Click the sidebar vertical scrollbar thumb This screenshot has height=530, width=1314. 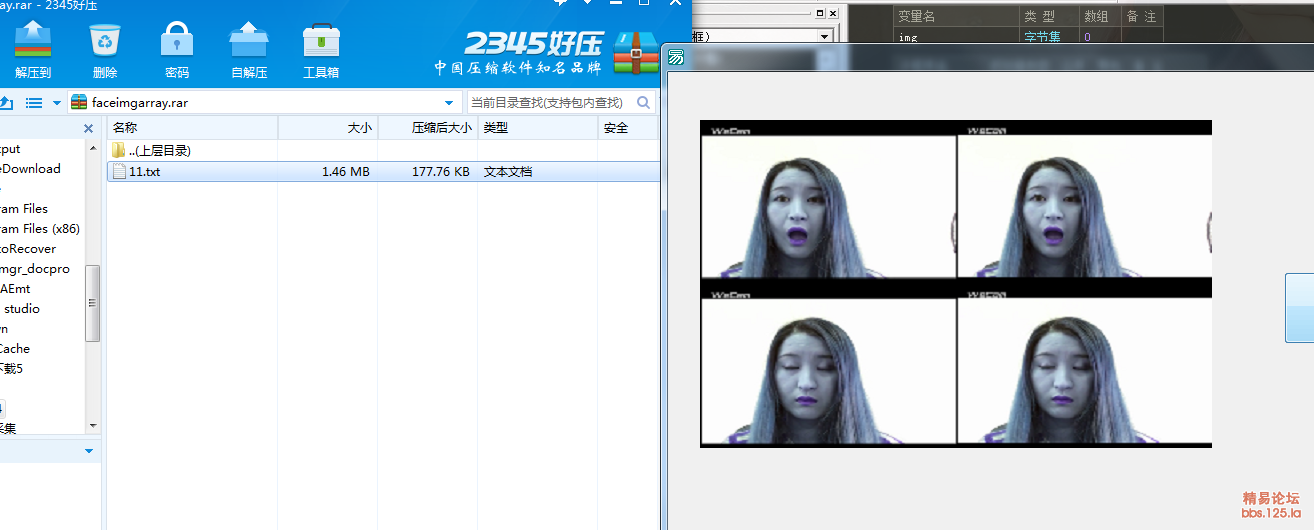click(x=93, y=303)
